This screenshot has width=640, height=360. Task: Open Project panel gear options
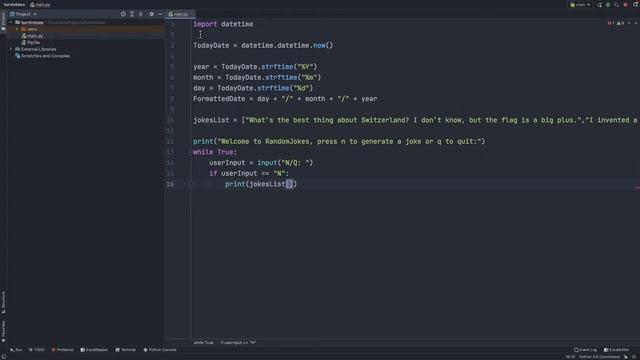tap(151, 14)
